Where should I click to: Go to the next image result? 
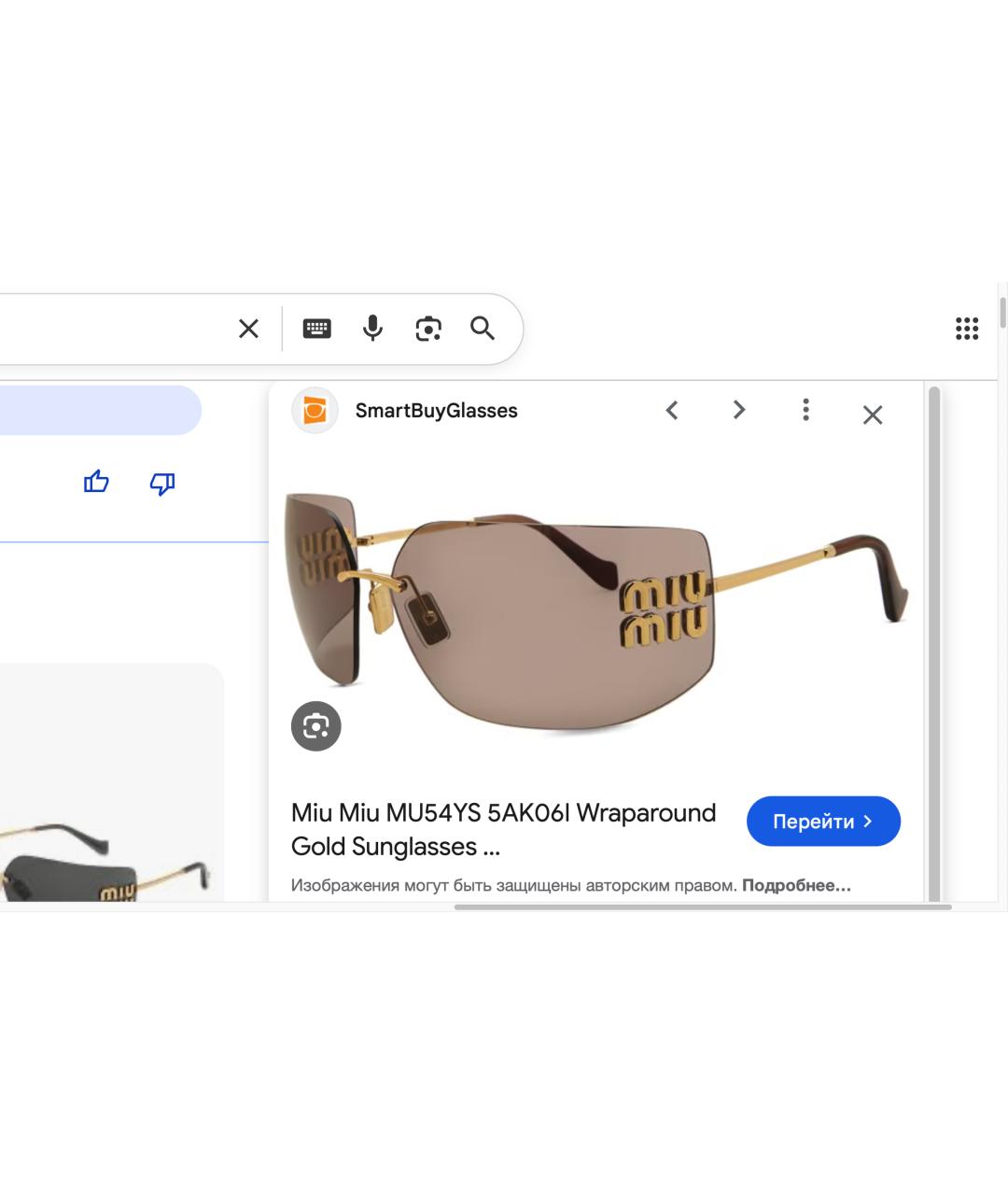tap(739, 411)
